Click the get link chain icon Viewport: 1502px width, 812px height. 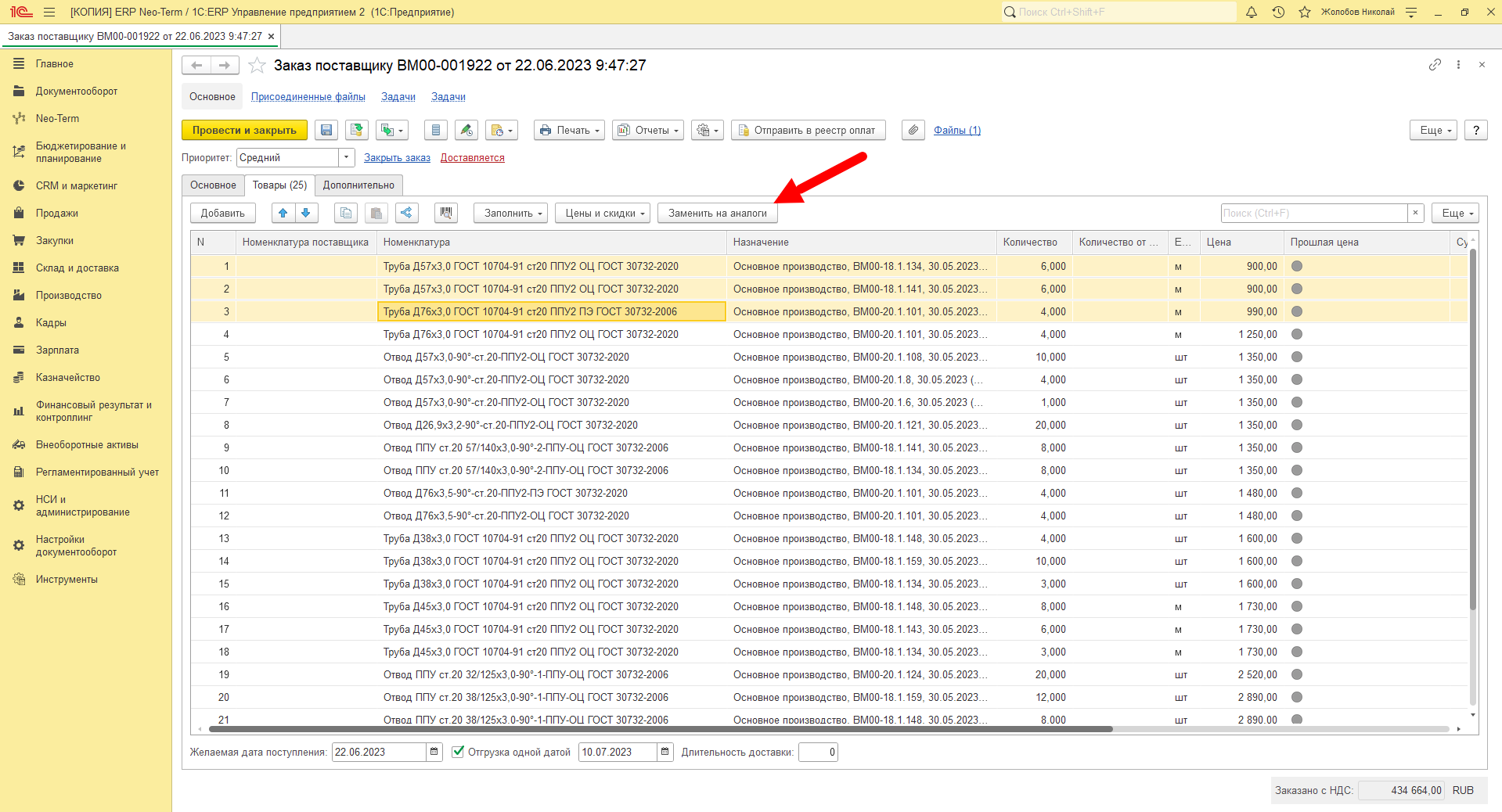(x=1435, y=65)
